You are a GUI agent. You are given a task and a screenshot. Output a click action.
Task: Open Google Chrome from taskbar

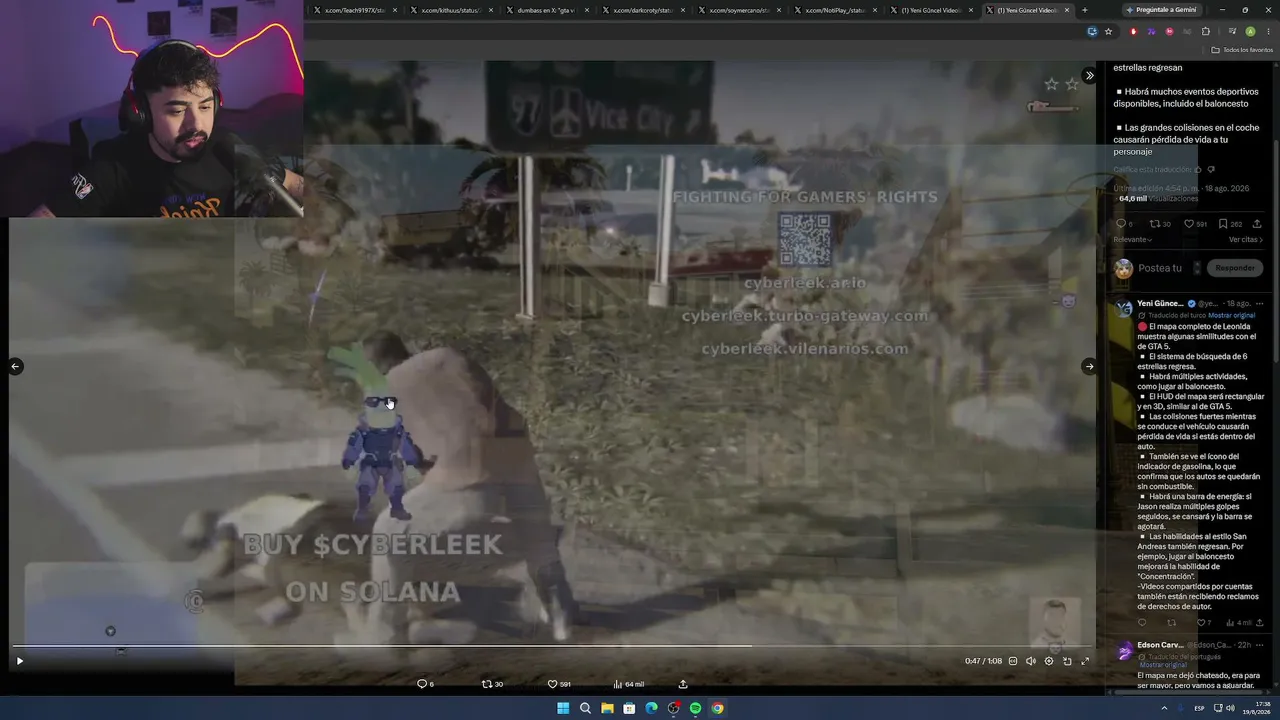click(x=717, y=708)
